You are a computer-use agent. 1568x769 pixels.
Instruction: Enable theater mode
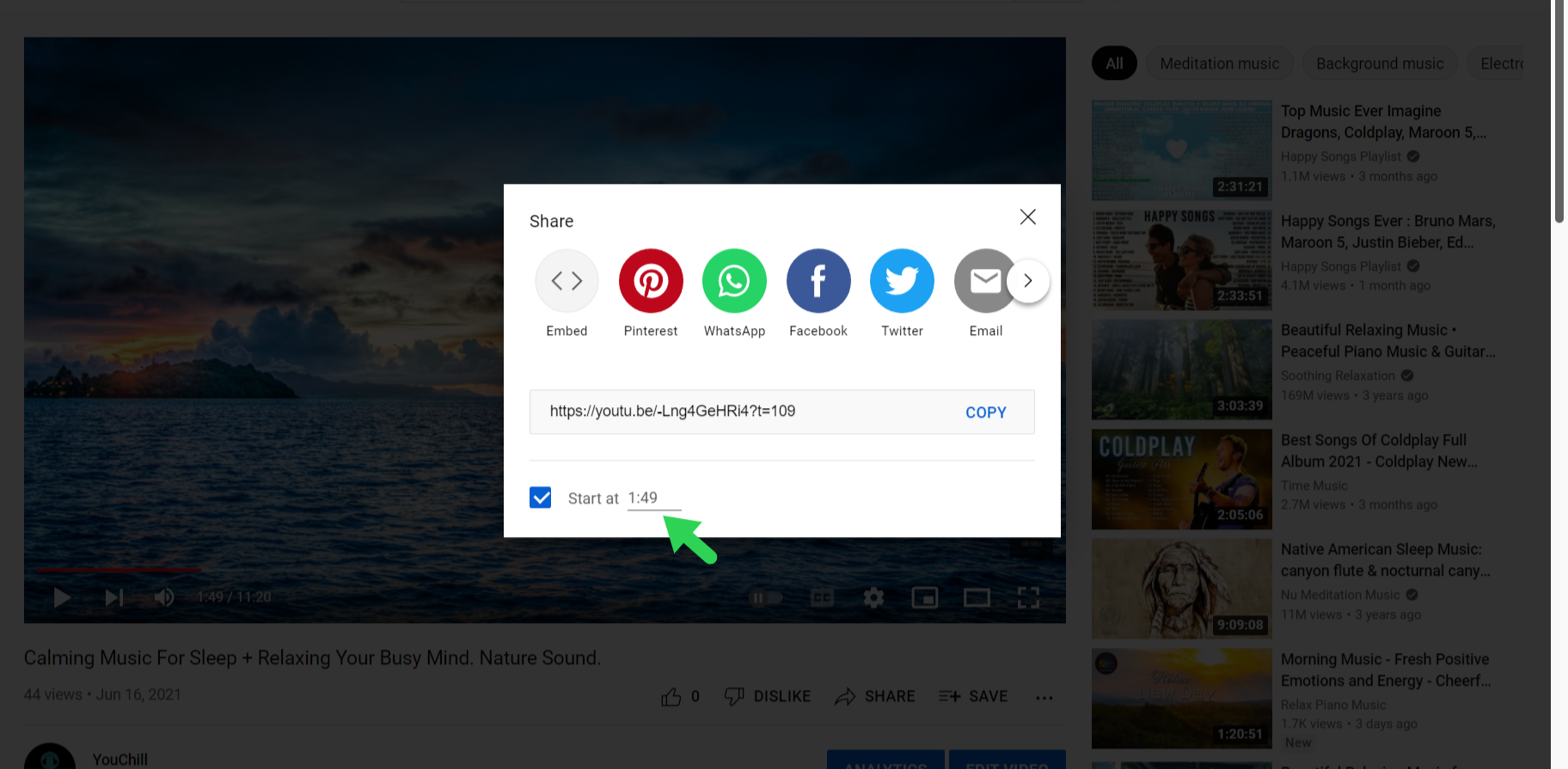click(977, 598)
